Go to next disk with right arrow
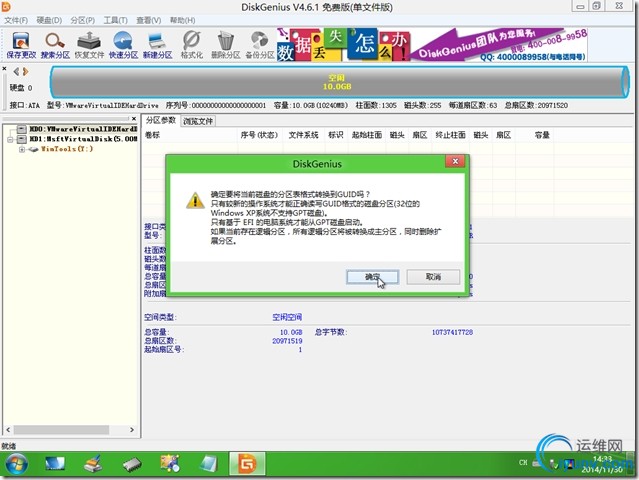Image resolution: width=639 pixels, height=480 pixels. coord(26,72)
